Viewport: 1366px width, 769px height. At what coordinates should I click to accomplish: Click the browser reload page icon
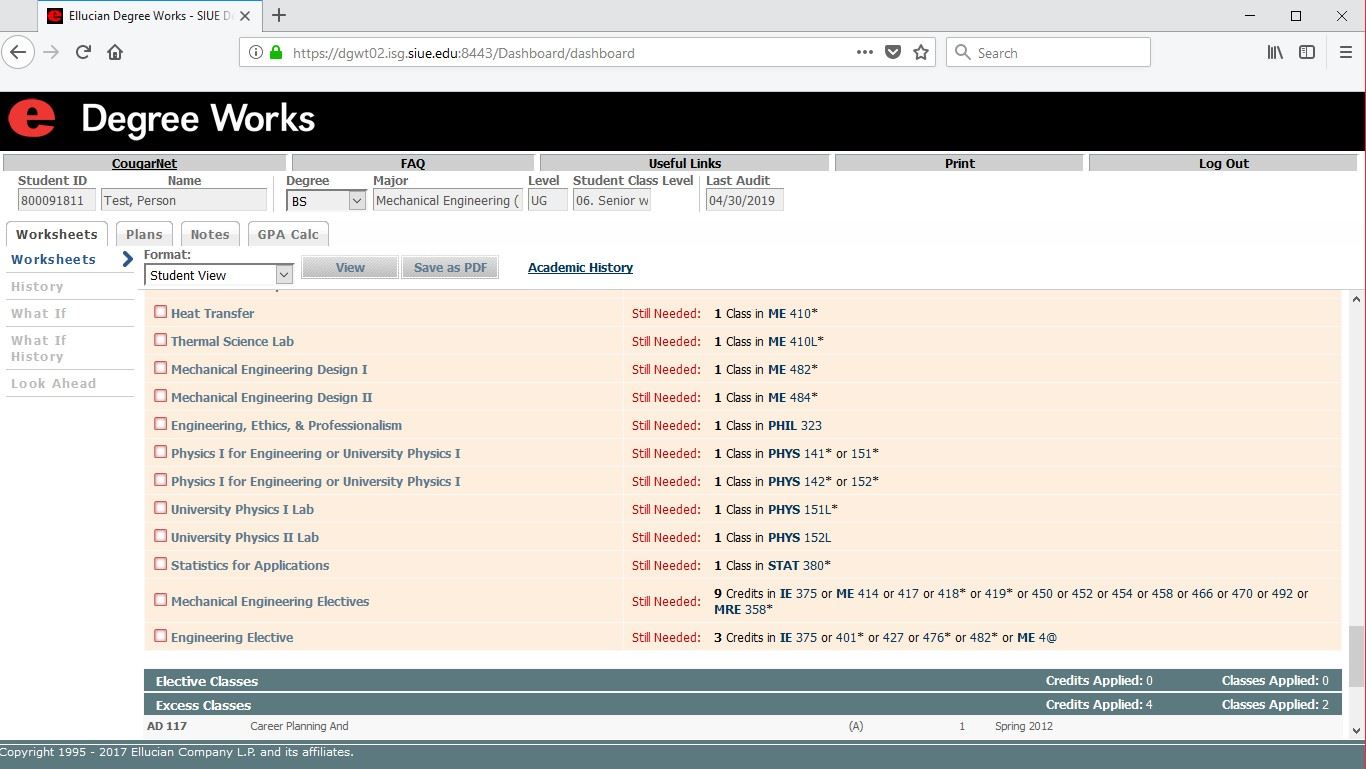(x=83, y=52)
